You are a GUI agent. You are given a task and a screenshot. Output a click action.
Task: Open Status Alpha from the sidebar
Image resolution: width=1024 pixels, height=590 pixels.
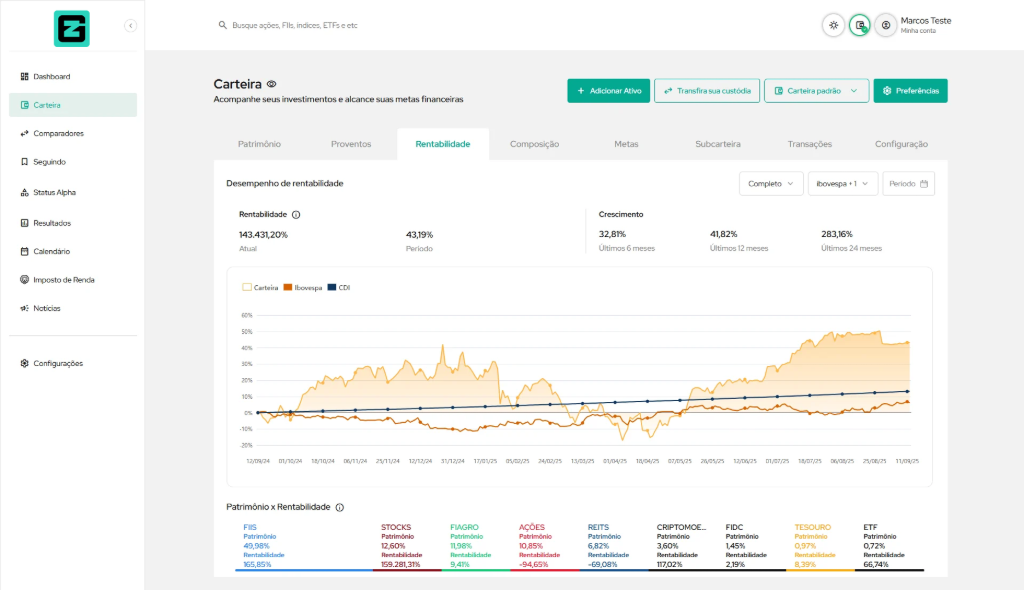(x=54, y=192)
